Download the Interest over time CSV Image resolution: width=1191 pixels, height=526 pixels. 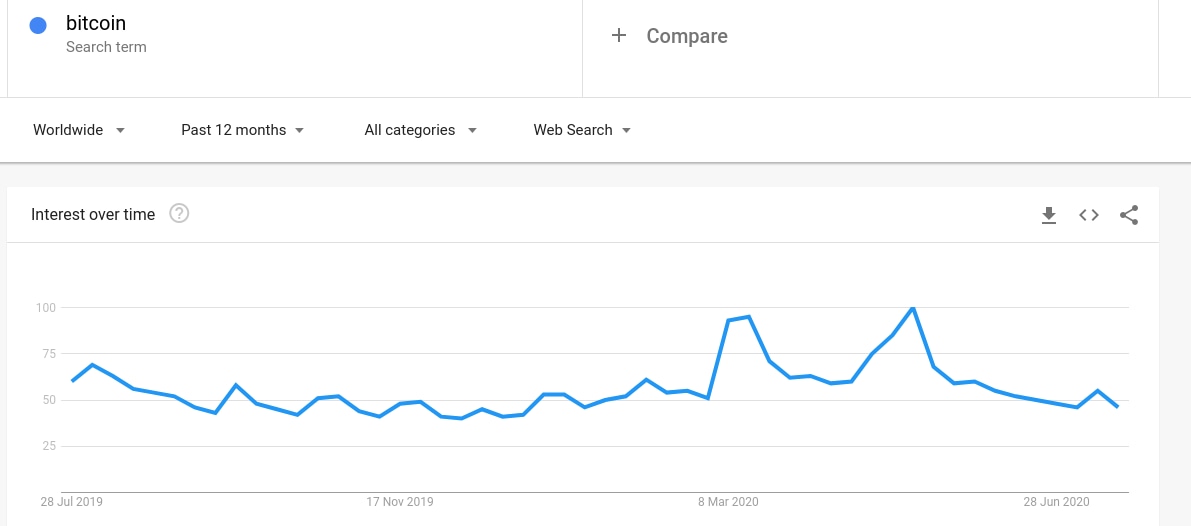(x=1049, y=215)
